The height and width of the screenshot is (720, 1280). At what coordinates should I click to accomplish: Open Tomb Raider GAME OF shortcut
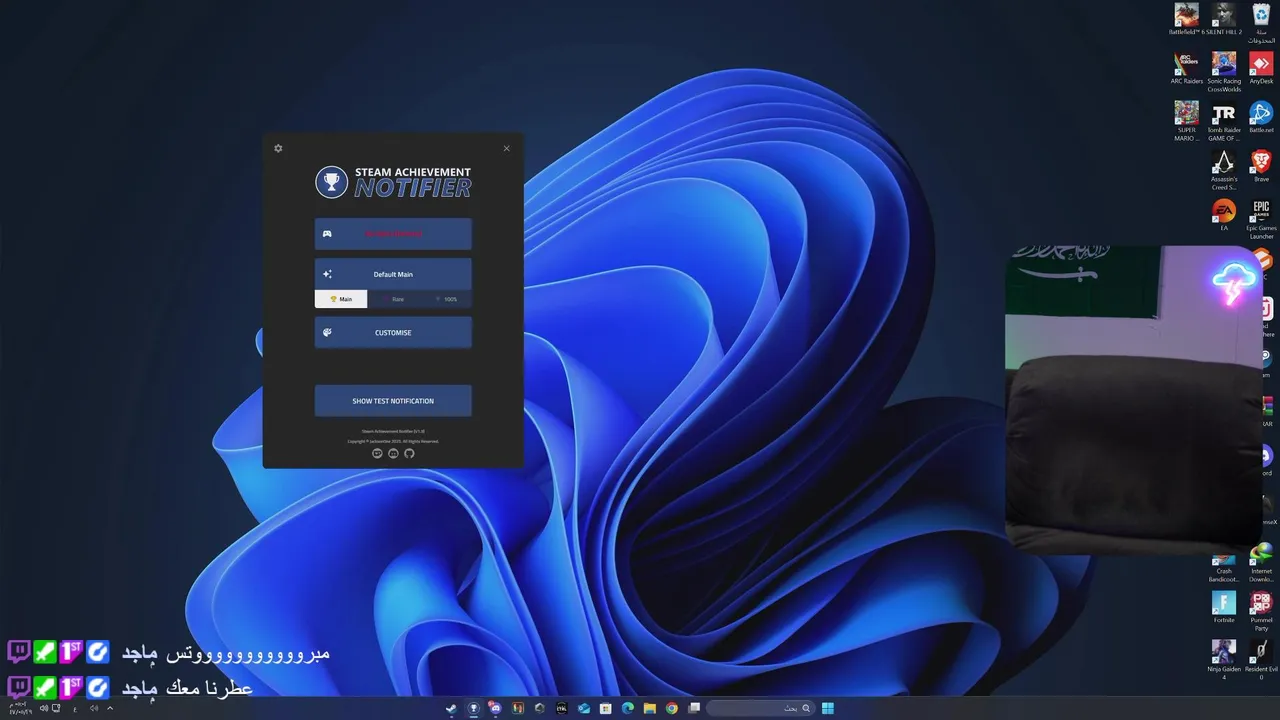click(x=1224, y=120)
